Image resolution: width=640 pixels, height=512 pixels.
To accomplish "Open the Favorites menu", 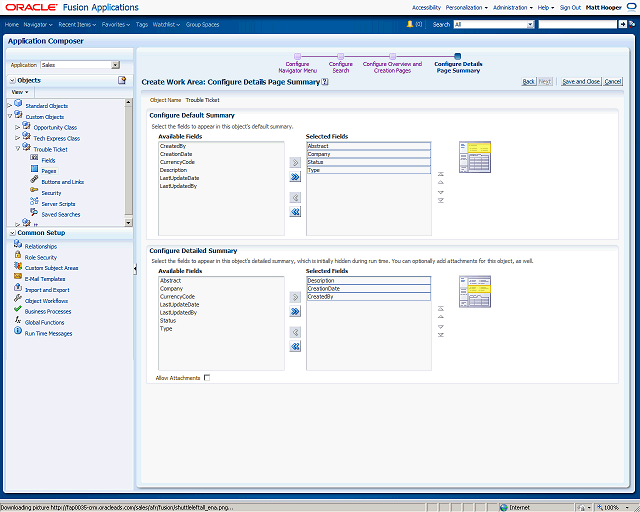I will click(x=116, y=24).
